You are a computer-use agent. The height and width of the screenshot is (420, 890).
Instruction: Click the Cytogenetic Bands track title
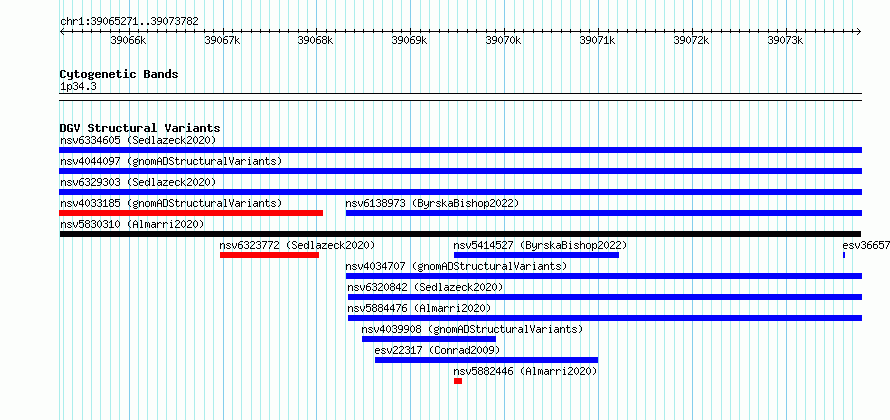119,74
